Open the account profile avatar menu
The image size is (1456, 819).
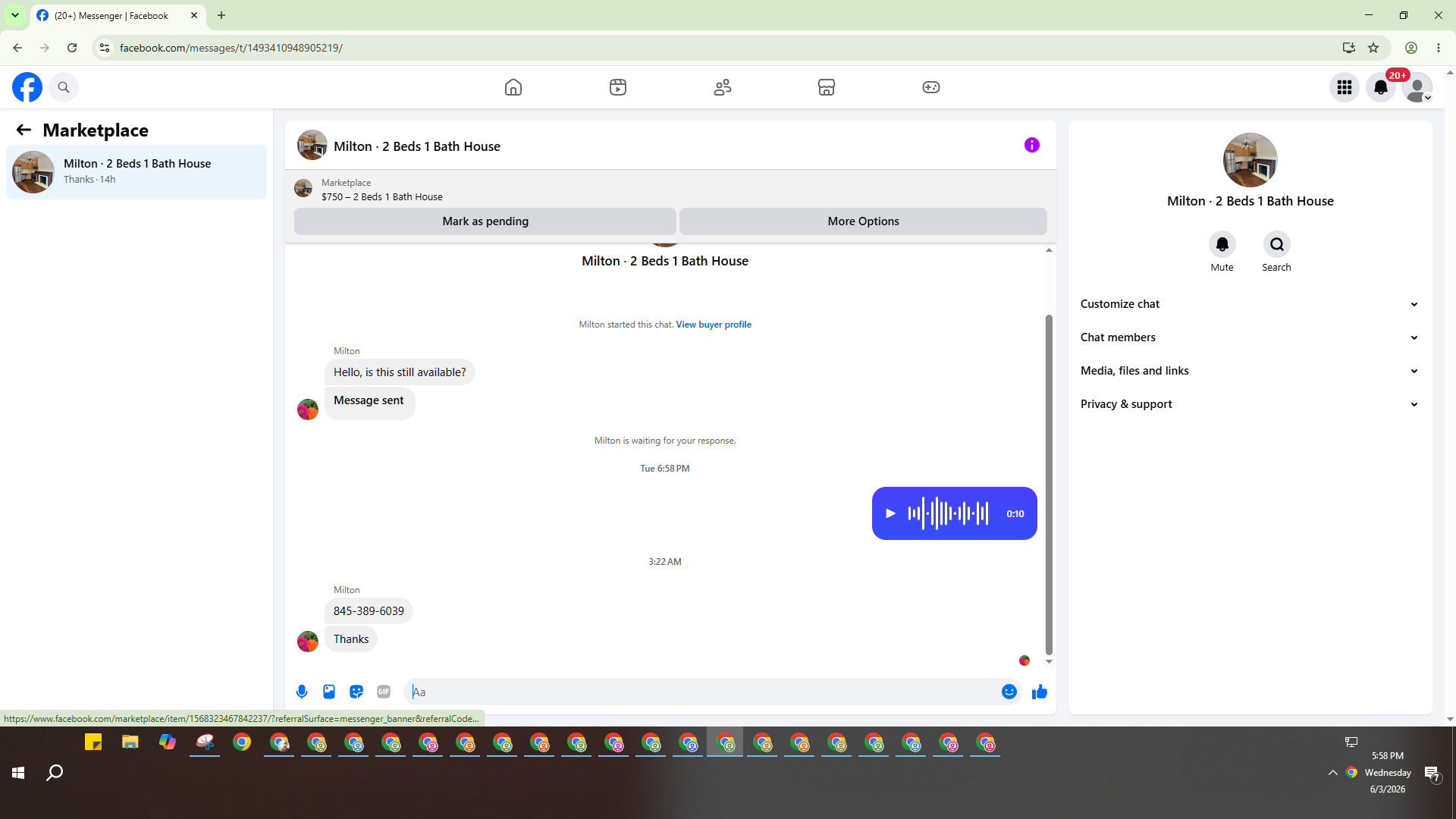click(x=1417, y=87)
